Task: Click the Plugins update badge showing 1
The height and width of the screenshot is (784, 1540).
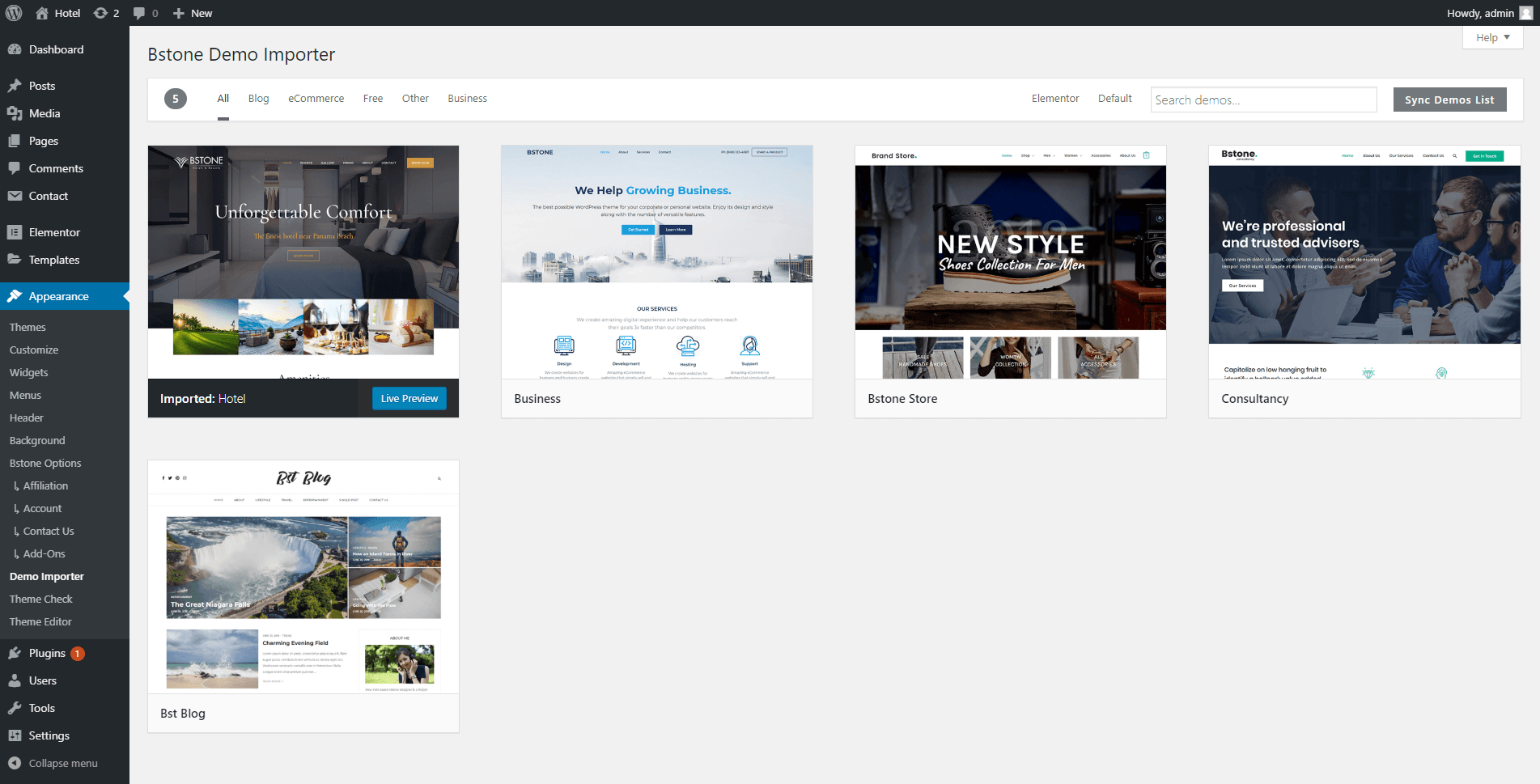Action: pos(78,654)
